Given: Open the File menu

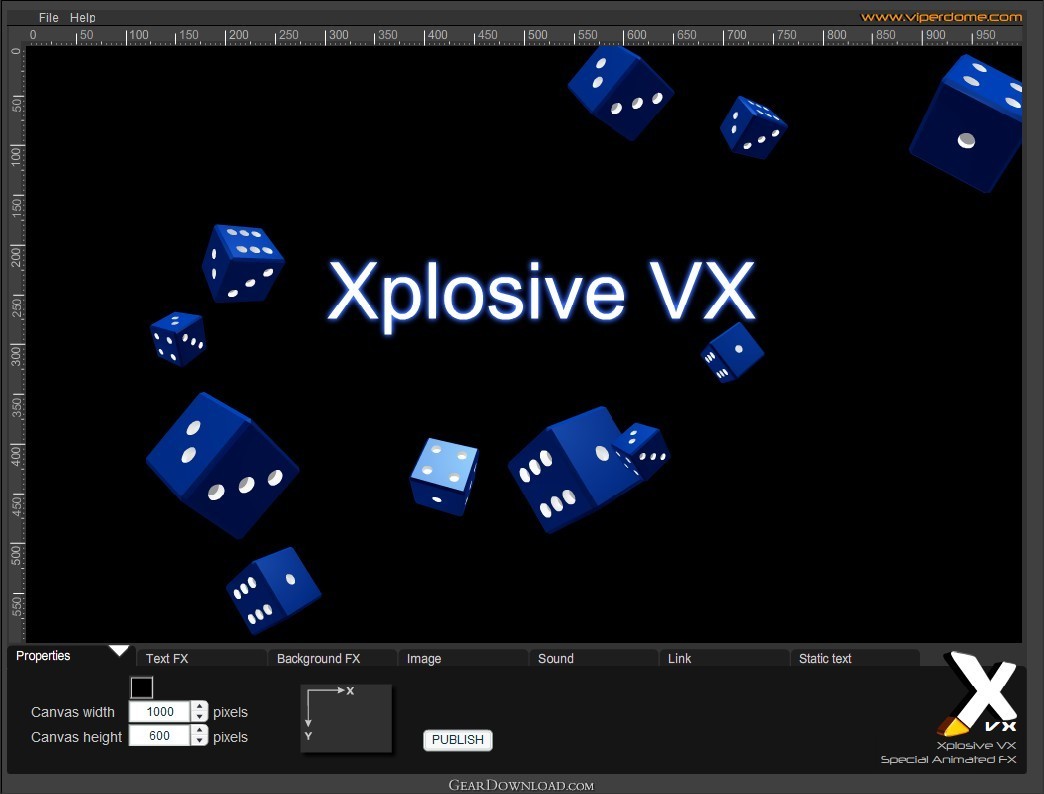Looking at the screenshot, I should (49, 17).
